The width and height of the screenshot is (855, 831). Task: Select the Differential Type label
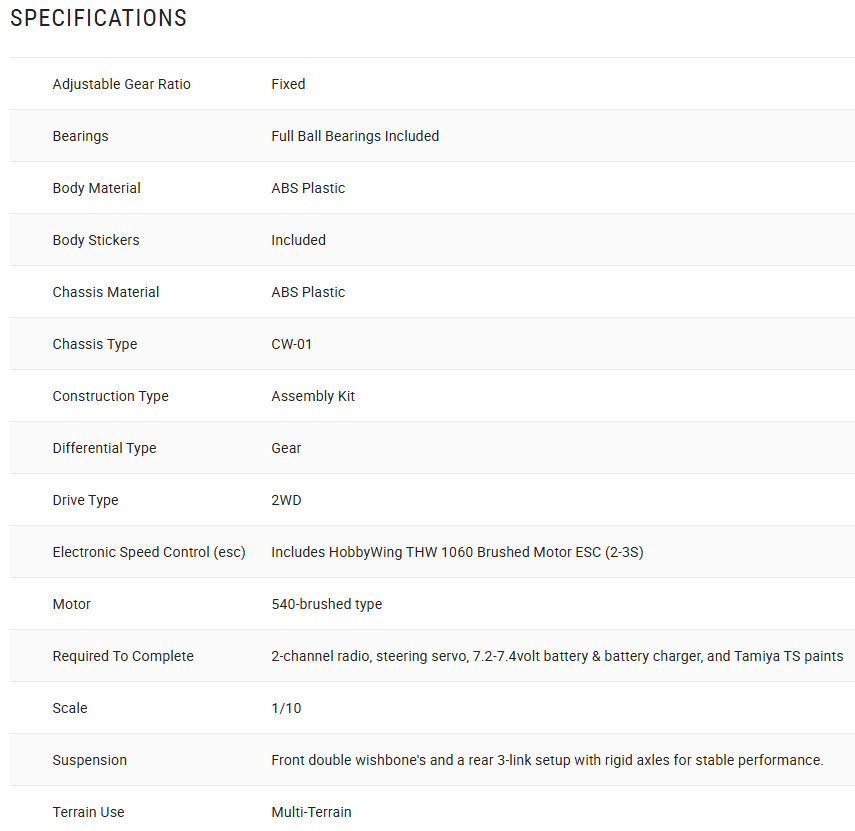[x=105, y=448]
